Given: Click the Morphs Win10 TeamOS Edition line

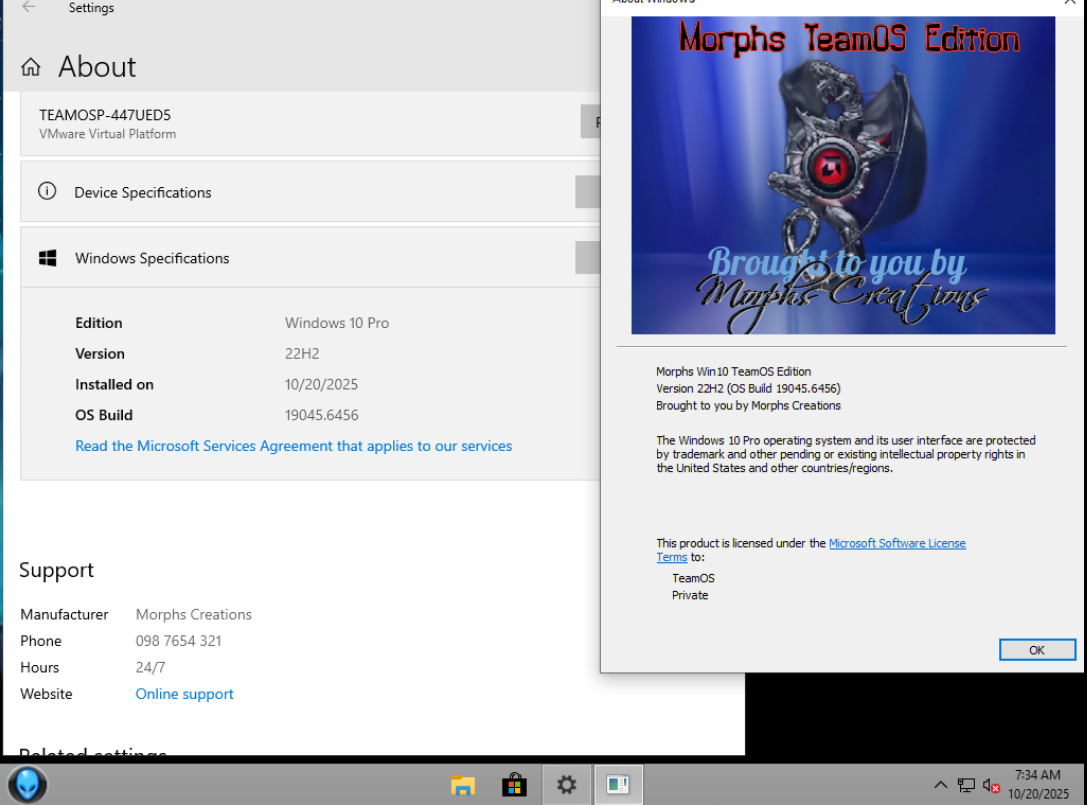Looking at the screenshot, I should [x=733, y=372].
